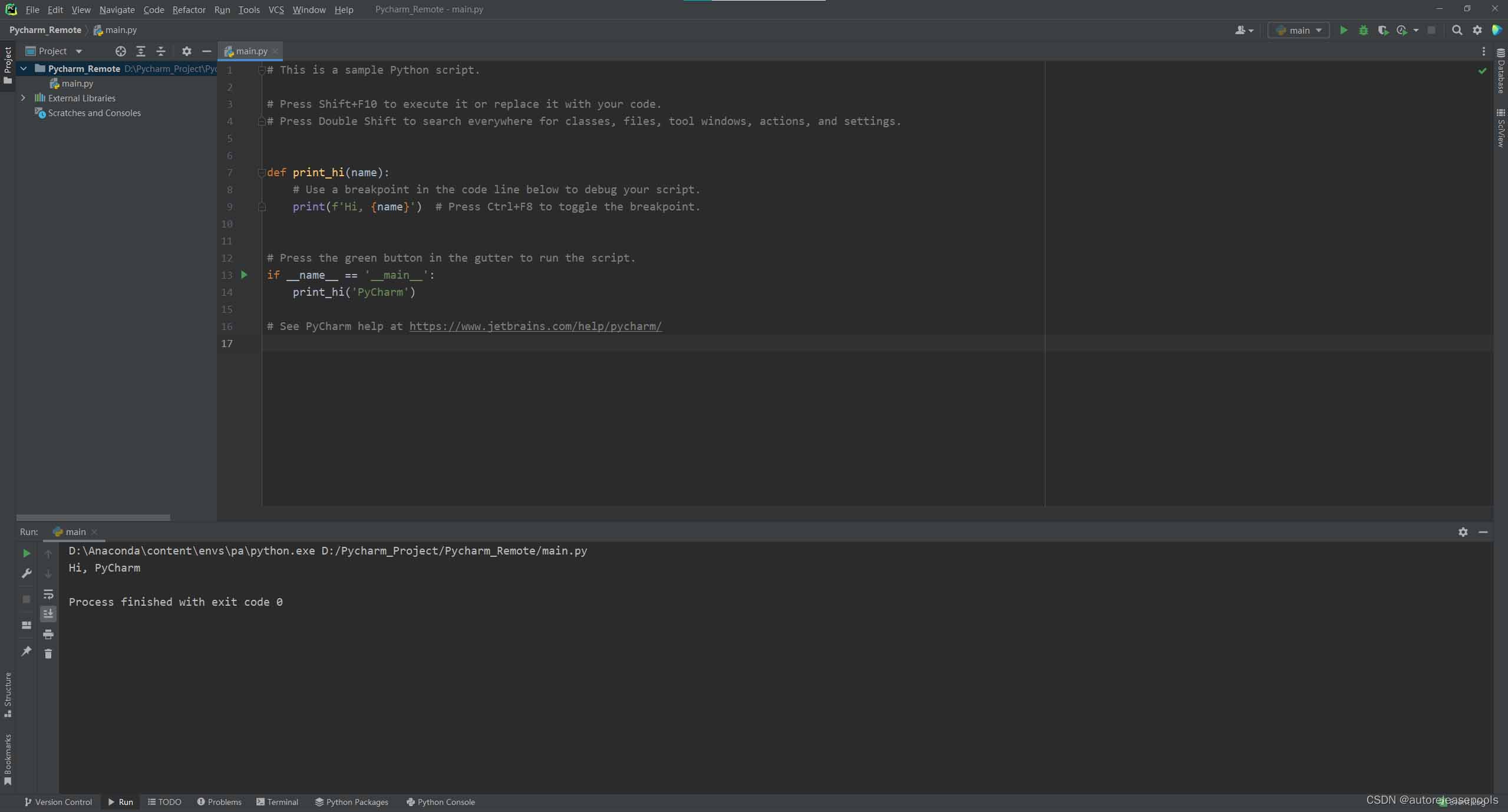Open the main run configuration dropdown
The height and width of the screenshot is (812, 1508).
click(1299, 30)
